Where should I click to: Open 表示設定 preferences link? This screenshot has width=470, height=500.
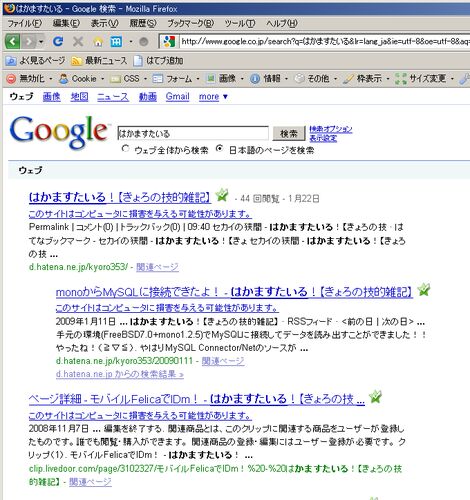point(323,138)
